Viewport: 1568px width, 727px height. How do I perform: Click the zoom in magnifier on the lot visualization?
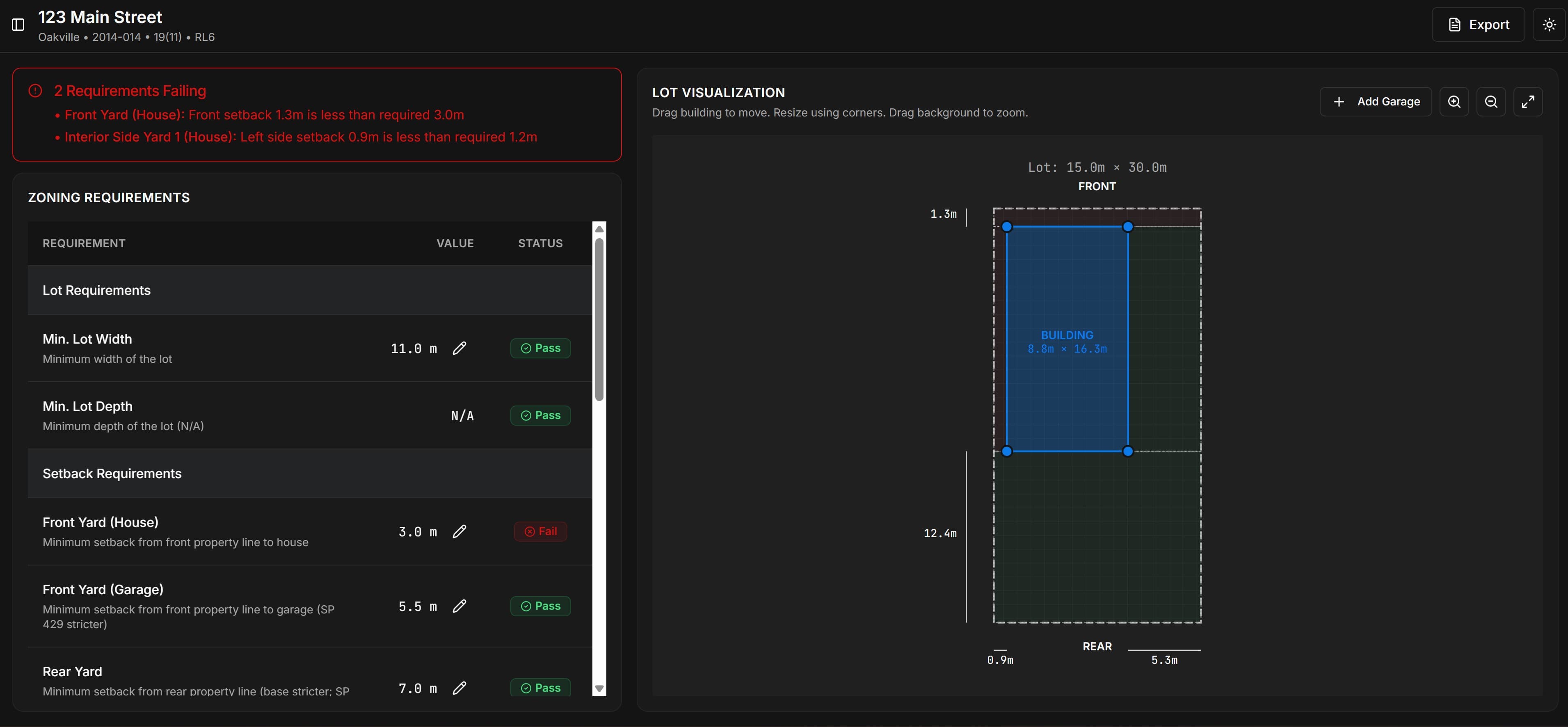[x=1455, y=101]
